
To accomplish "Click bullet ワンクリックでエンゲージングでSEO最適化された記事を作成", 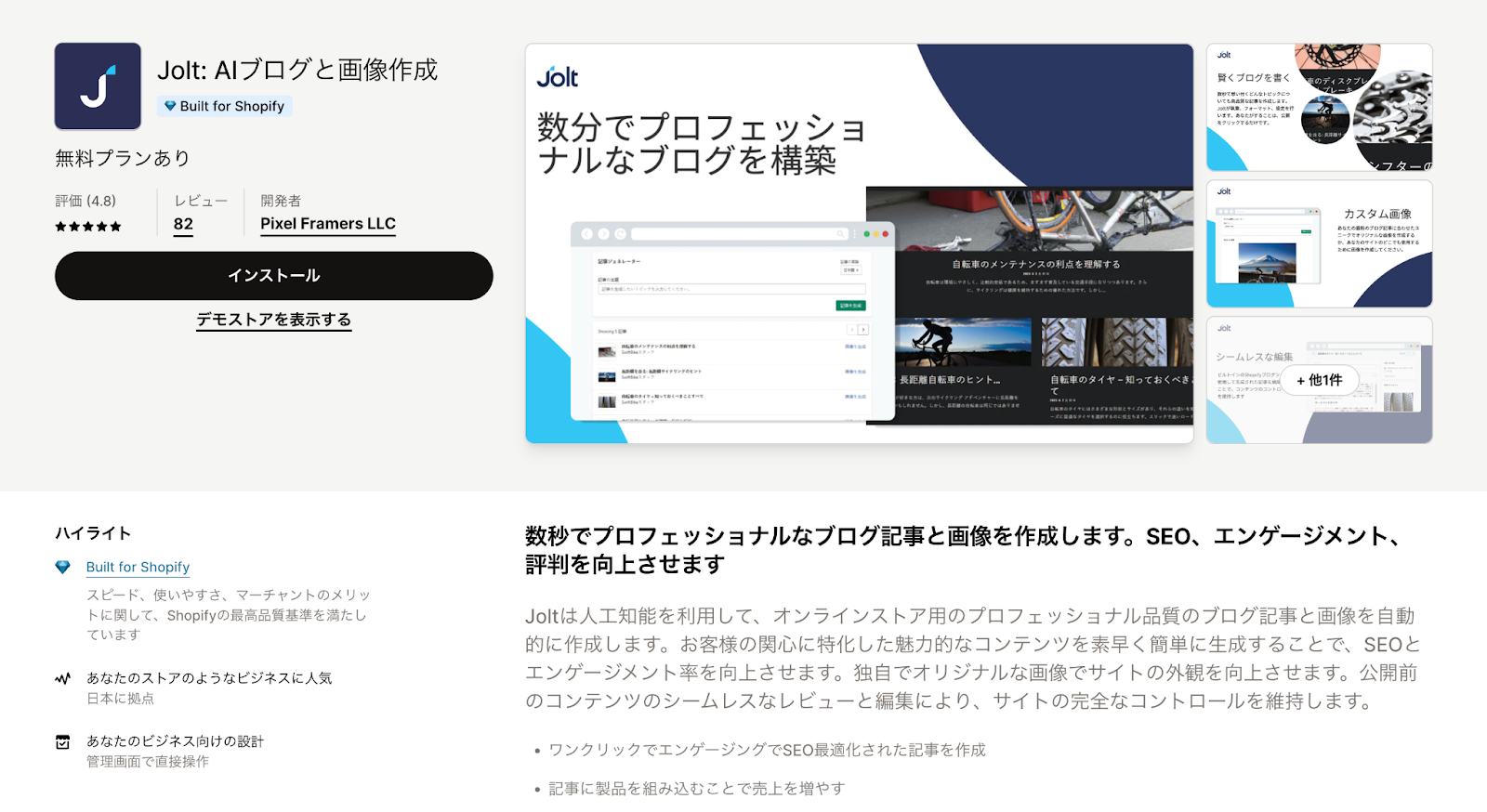I will (768, 750).
